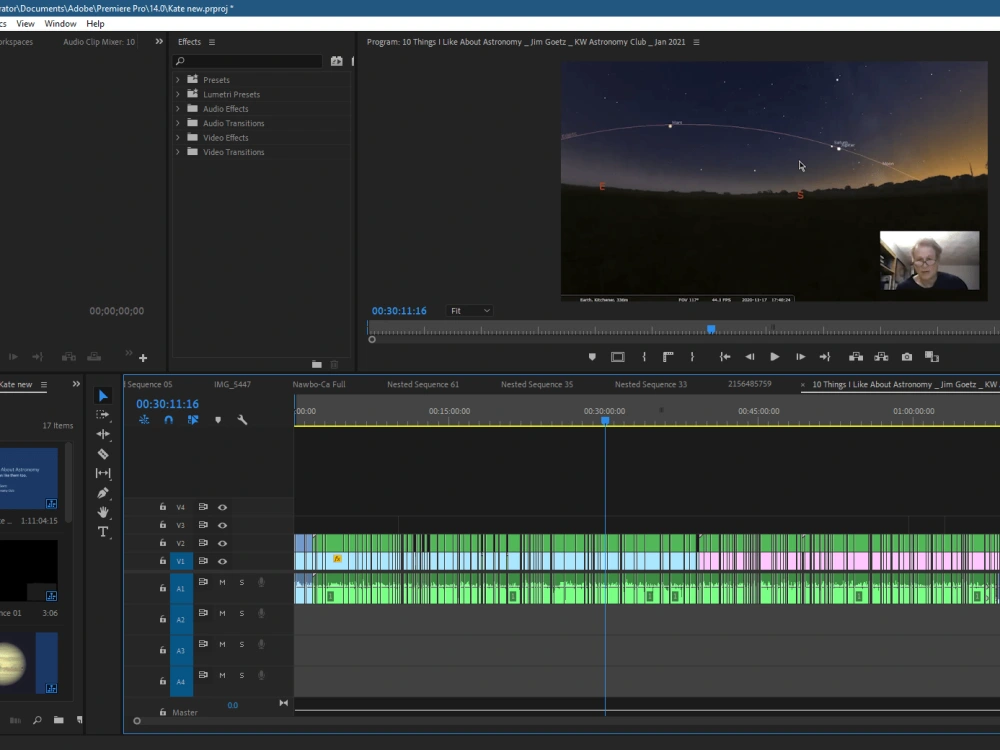This screenshot has width=1000, height=750.
Task: Switch to Audio Clip Mixer tab
Action: [99, 42]
